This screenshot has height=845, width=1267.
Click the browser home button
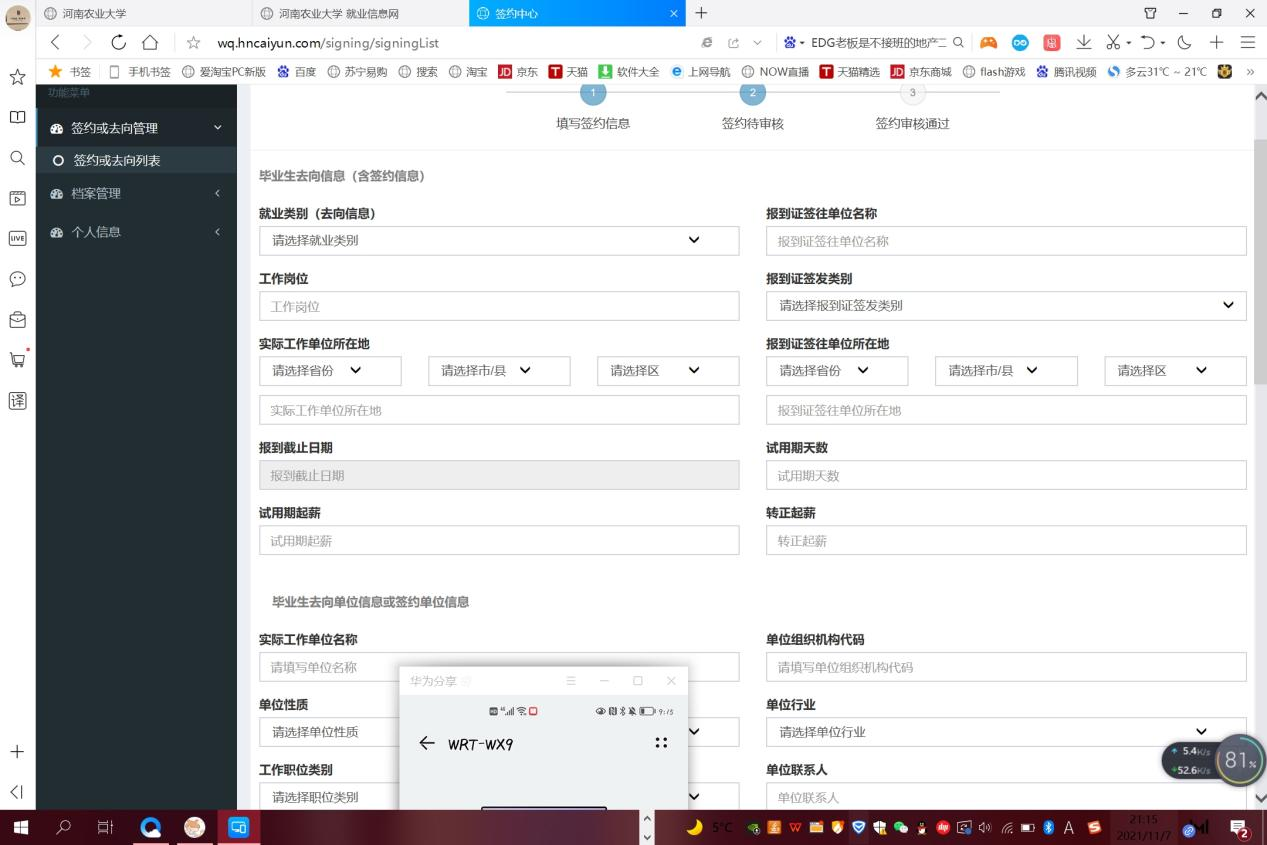150,43
